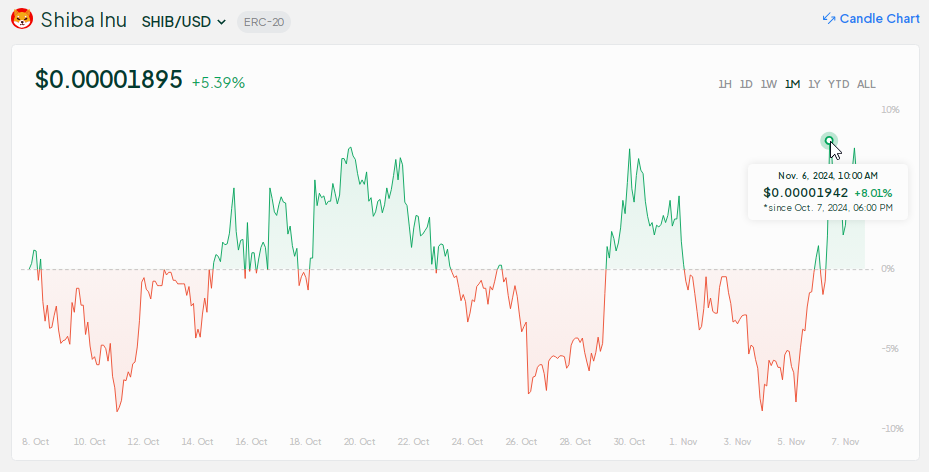Select the 1H time range
Image resolution: width=929 pixels, height=472 pixels.
[725, 84]
